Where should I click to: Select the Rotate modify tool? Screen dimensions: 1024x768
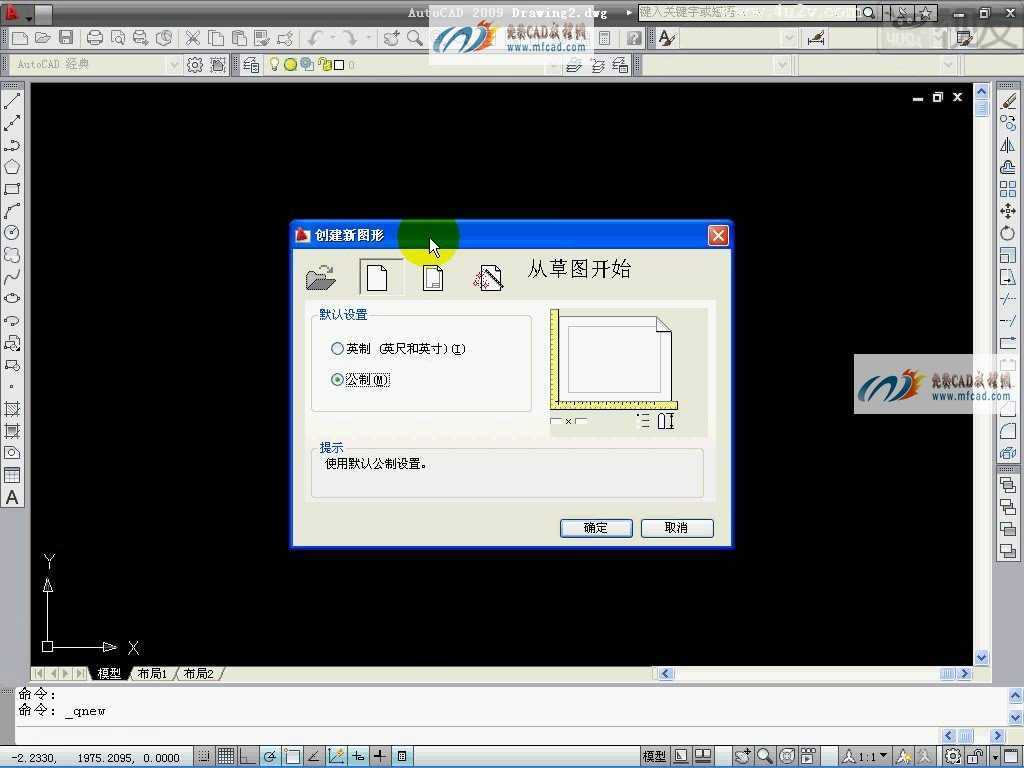click(1008, 232)
